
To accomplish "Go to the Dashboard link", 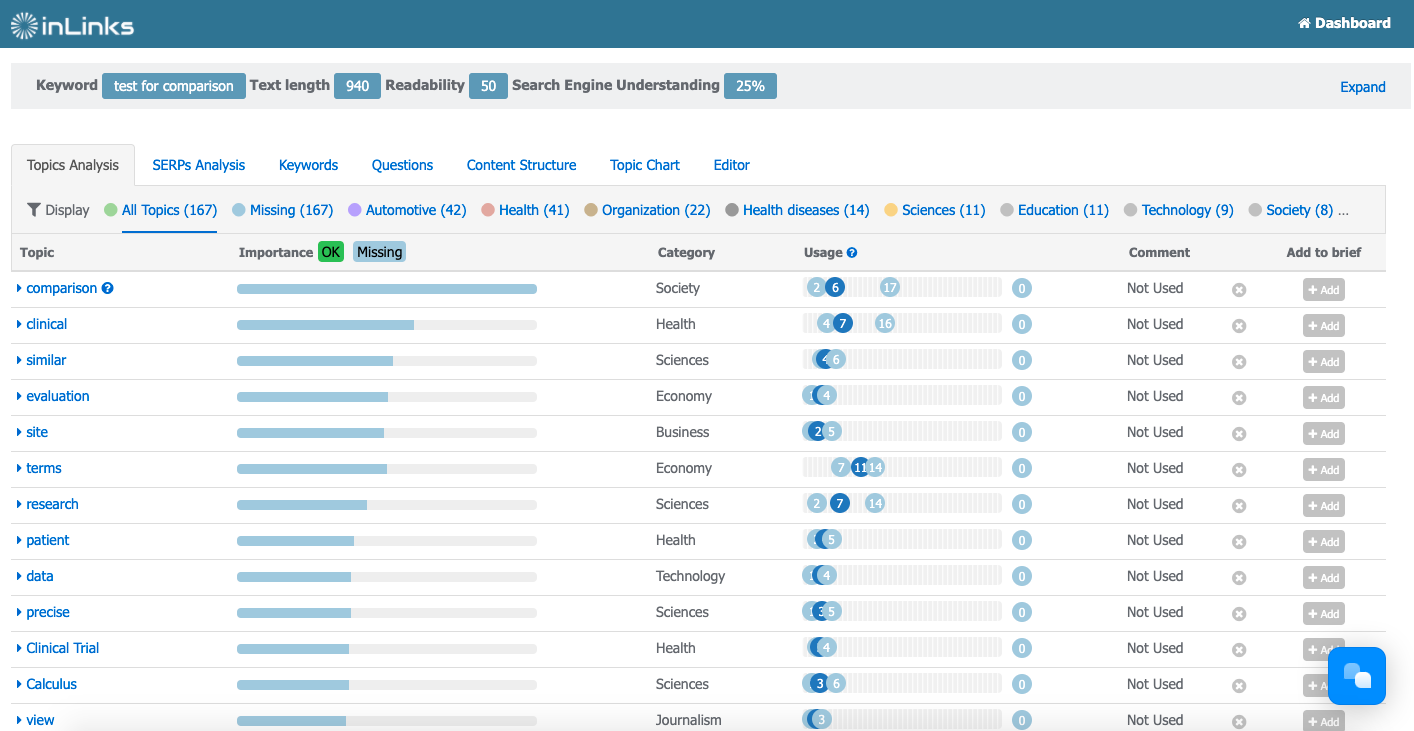I will (x=1344, y=23).
